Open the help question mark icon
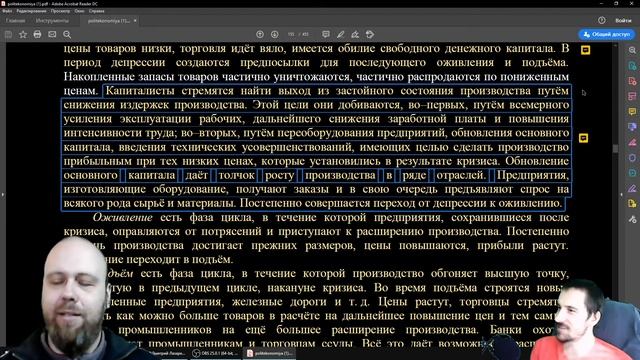This screenshot has height=360, width=640. pyautogui.click(x=602, y=20)
